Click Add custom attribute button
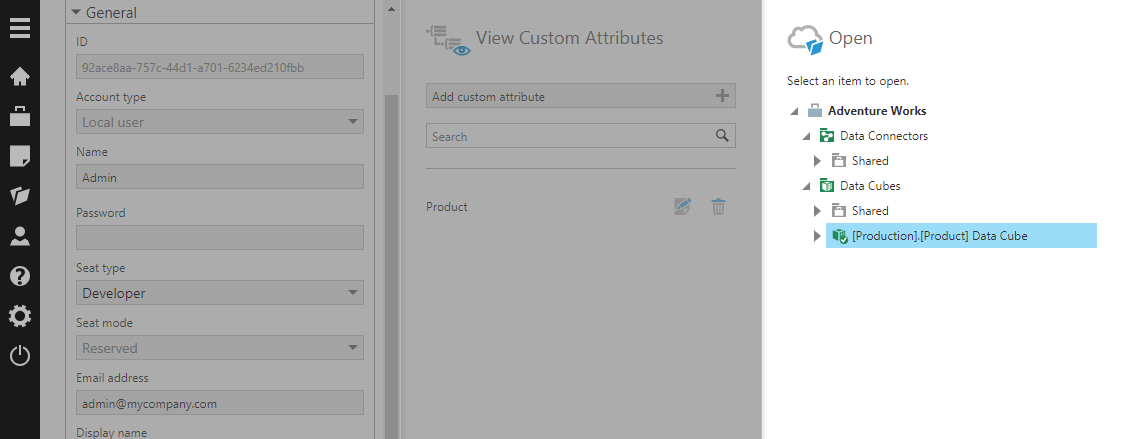Image resolution: width=1121 pixels, height=439 pixels. tap(581, 96)
